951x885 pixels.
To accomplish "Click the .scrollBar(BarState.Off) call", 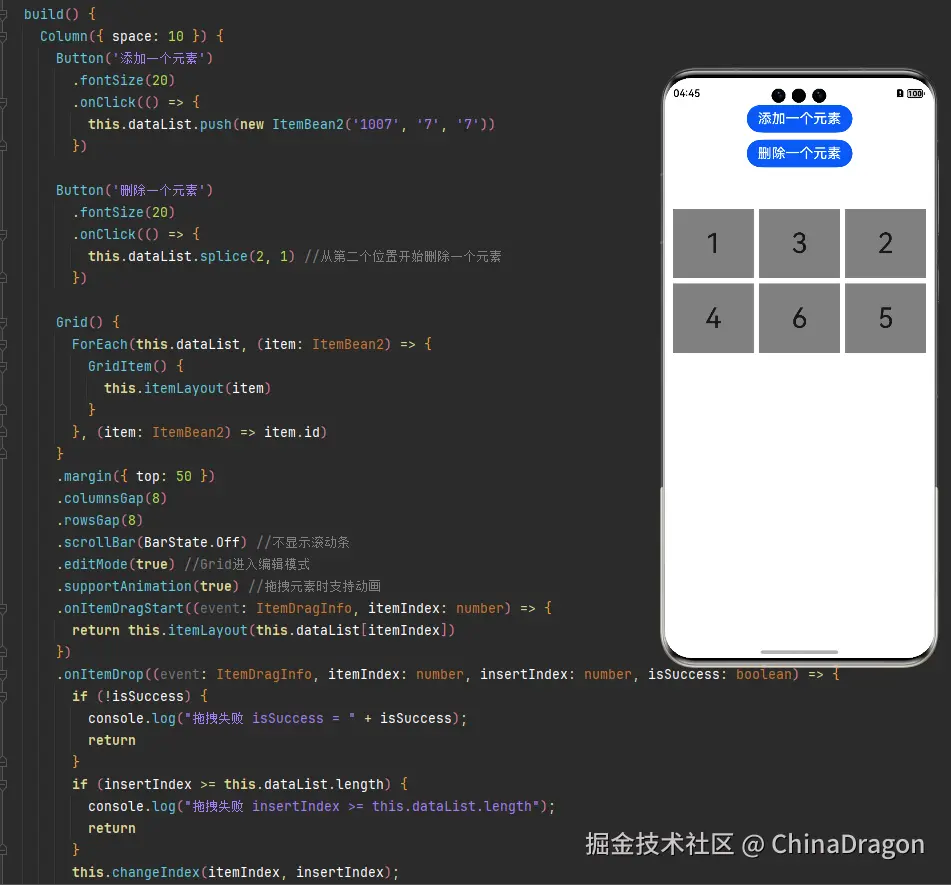I will [152, 542].
